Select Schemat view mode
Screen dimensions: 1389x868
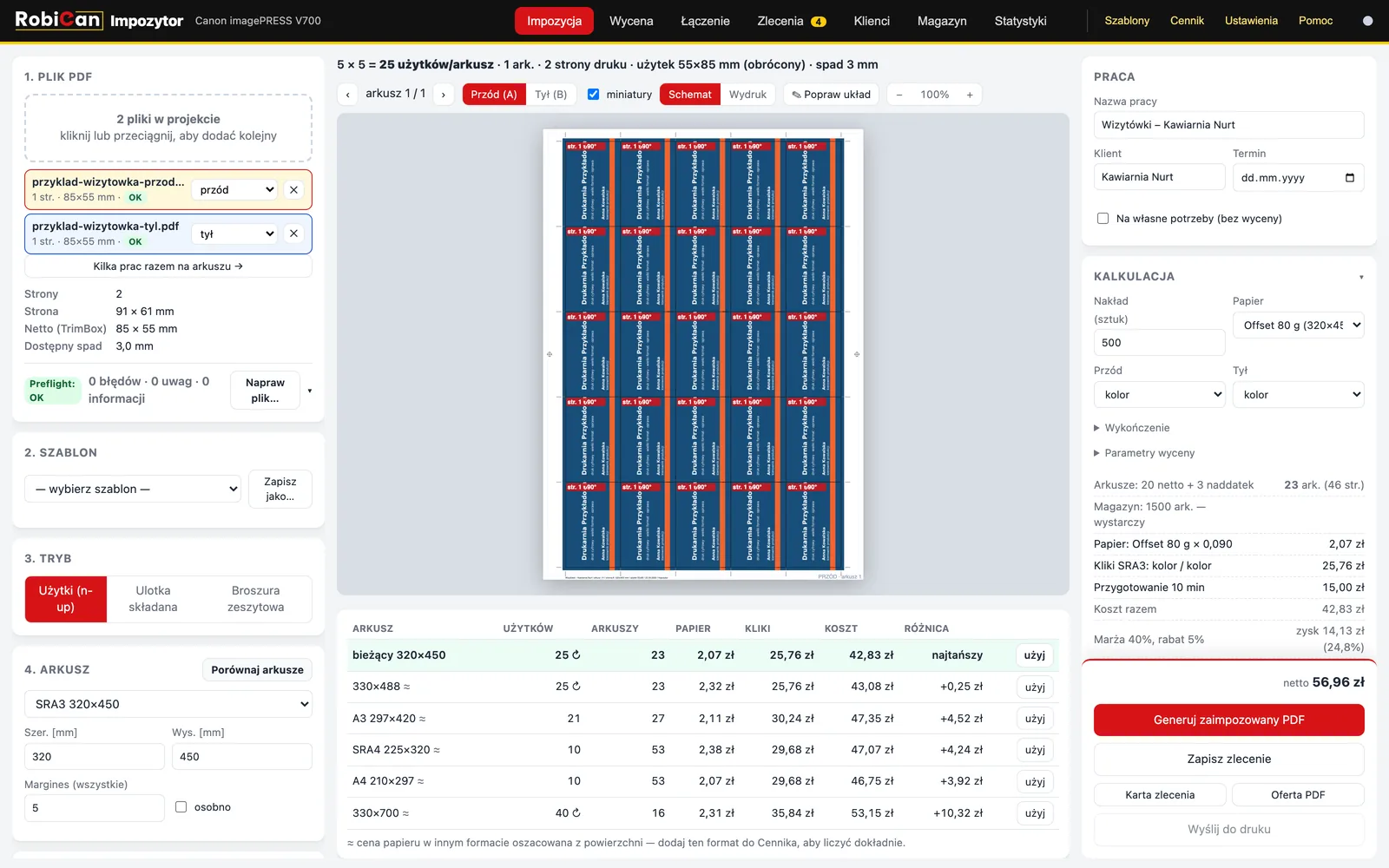pos(689,95)
